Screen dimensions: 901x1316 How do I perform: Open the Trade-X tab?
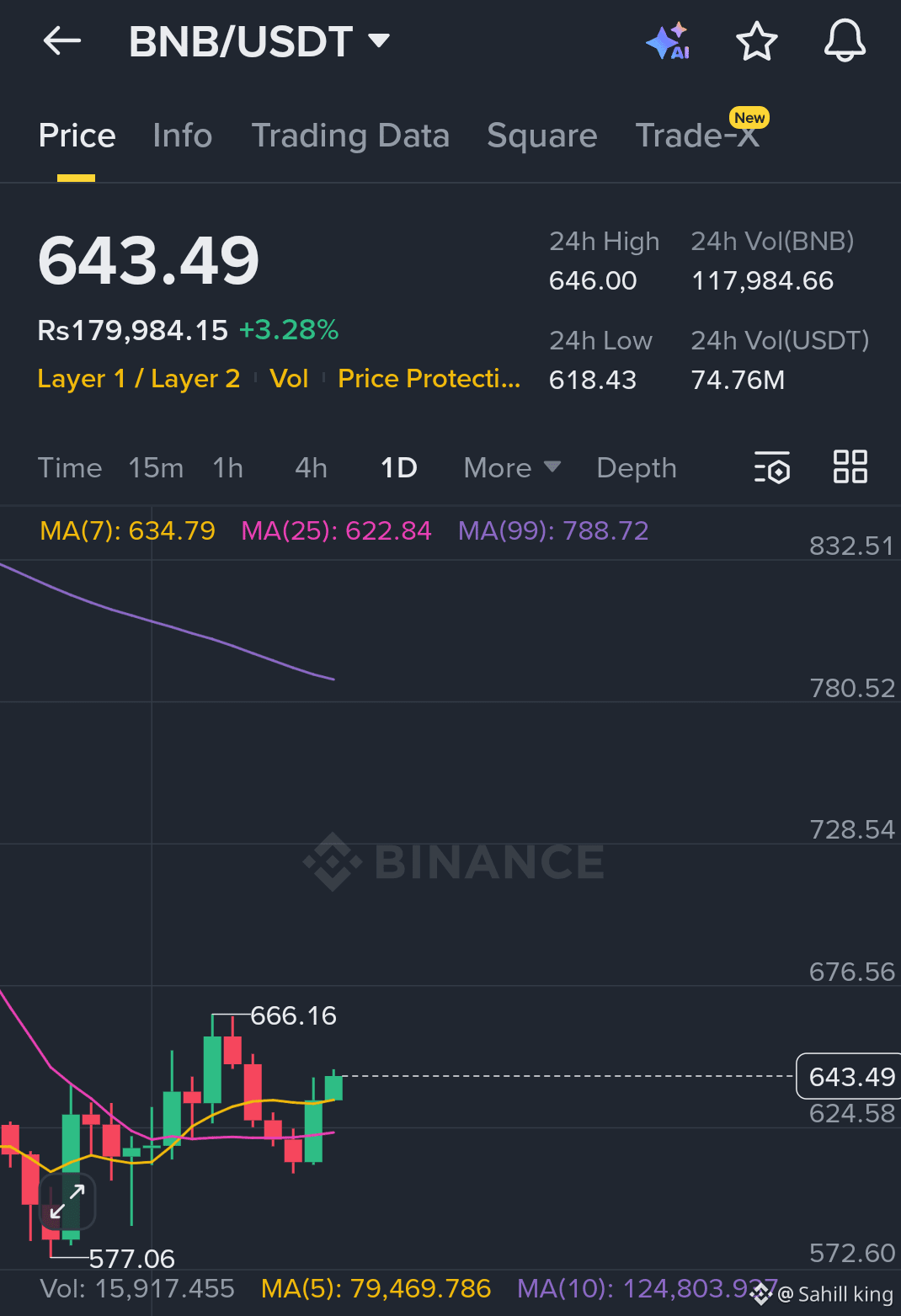click(x=698, y=136)
